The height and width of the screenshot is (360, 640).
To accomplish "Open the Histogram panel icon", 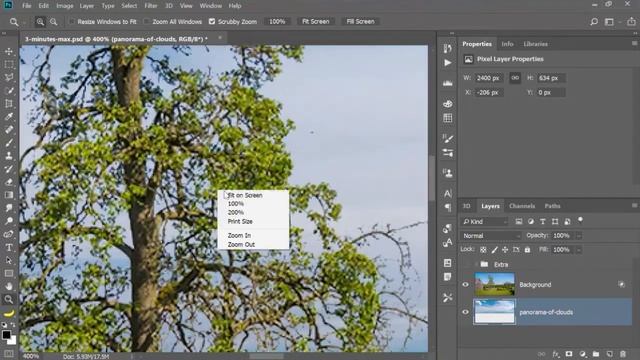I will [x=448, y=83].
